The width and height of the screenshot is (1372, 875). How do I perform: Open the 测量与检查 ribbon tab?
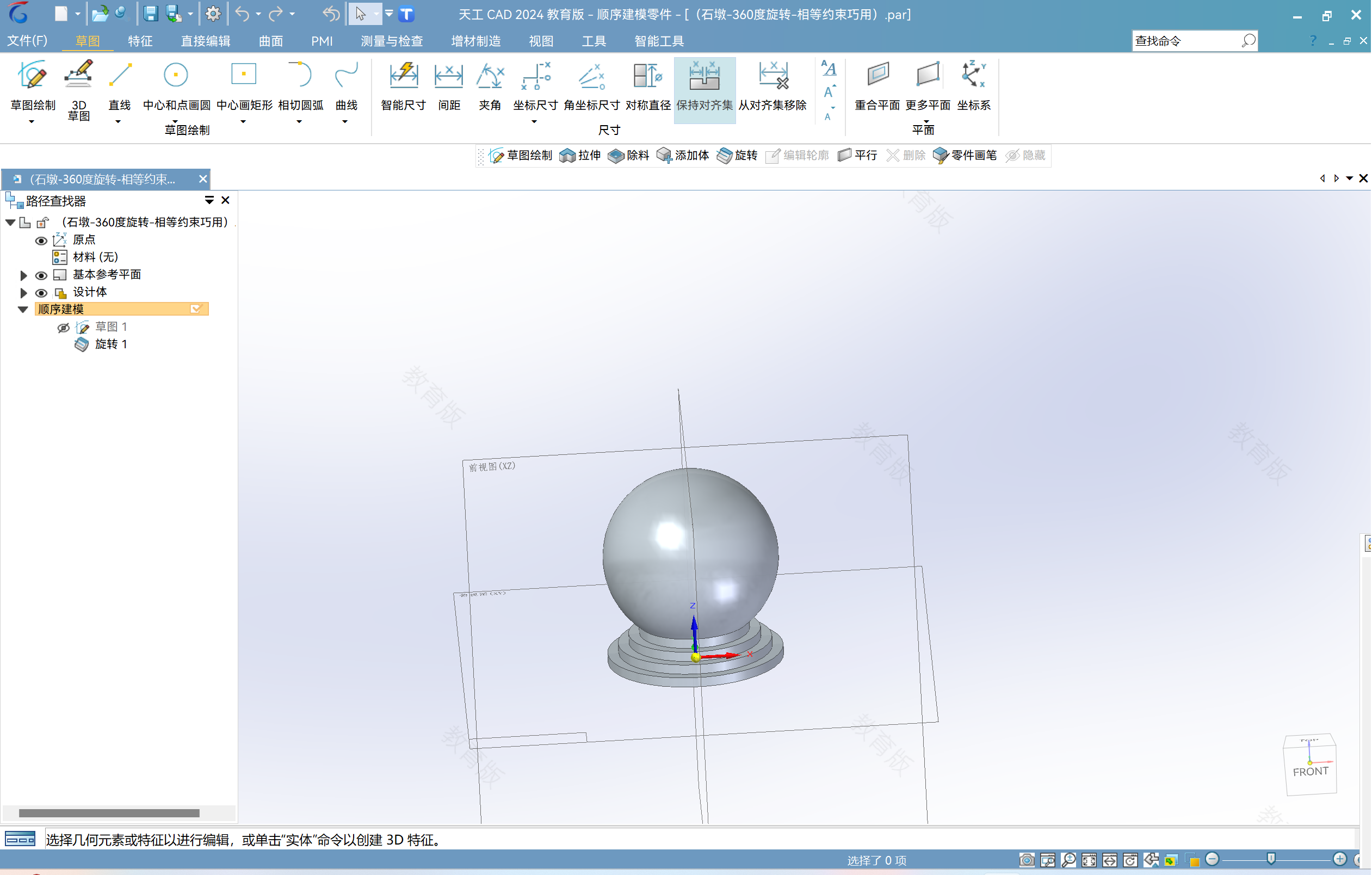[x=392, y=40]
